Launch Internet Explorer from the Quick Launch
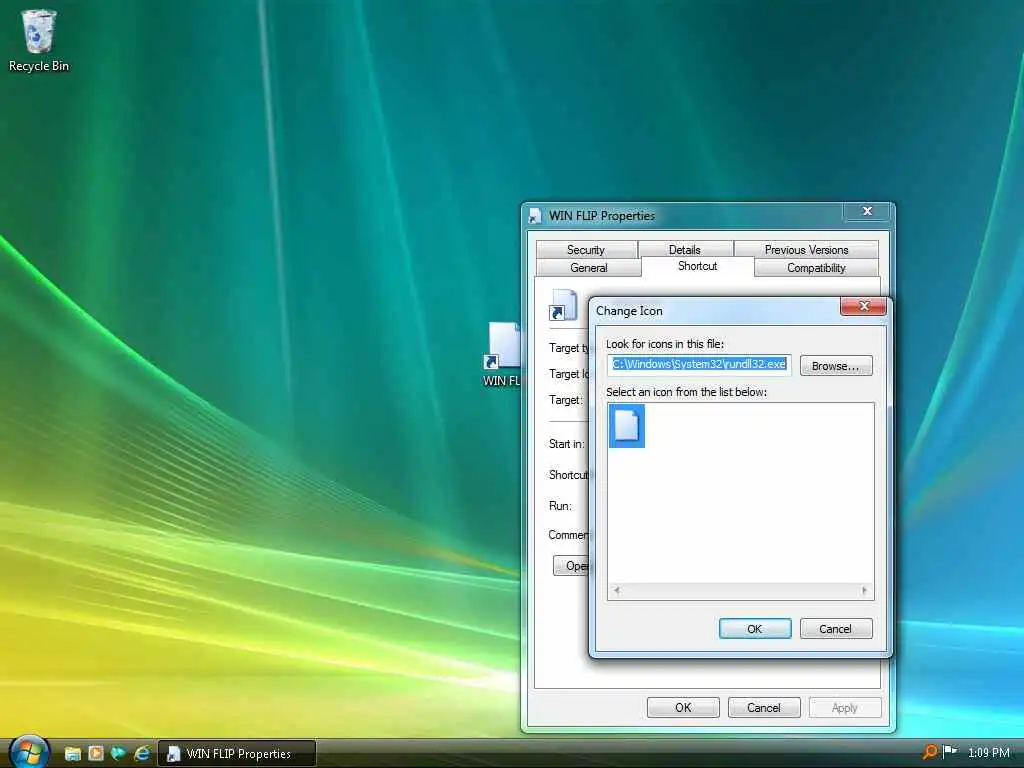 (x=142, y=754)
